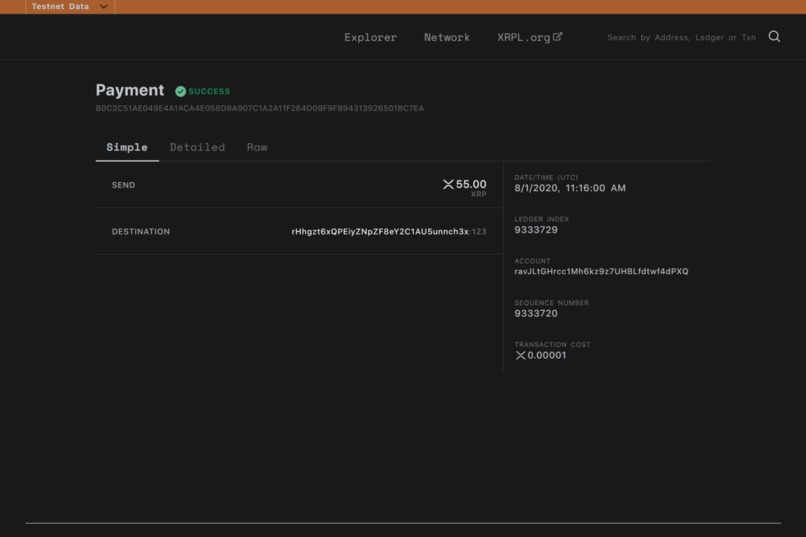The width and height of the screenshot is (806, 537).
Task: Click the transaction cost 0.00001 value
Action: tap(546, 356)
